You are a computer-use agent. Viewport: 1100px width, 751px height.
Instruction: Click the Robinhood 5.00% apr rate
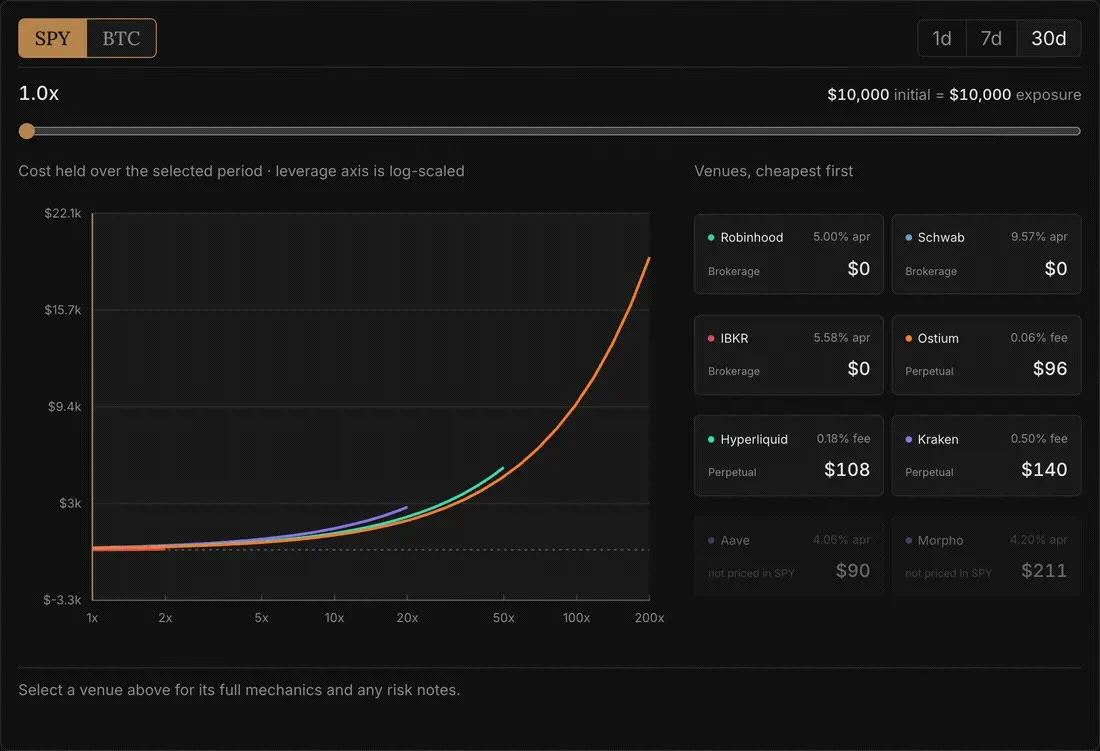coord(841,237)
